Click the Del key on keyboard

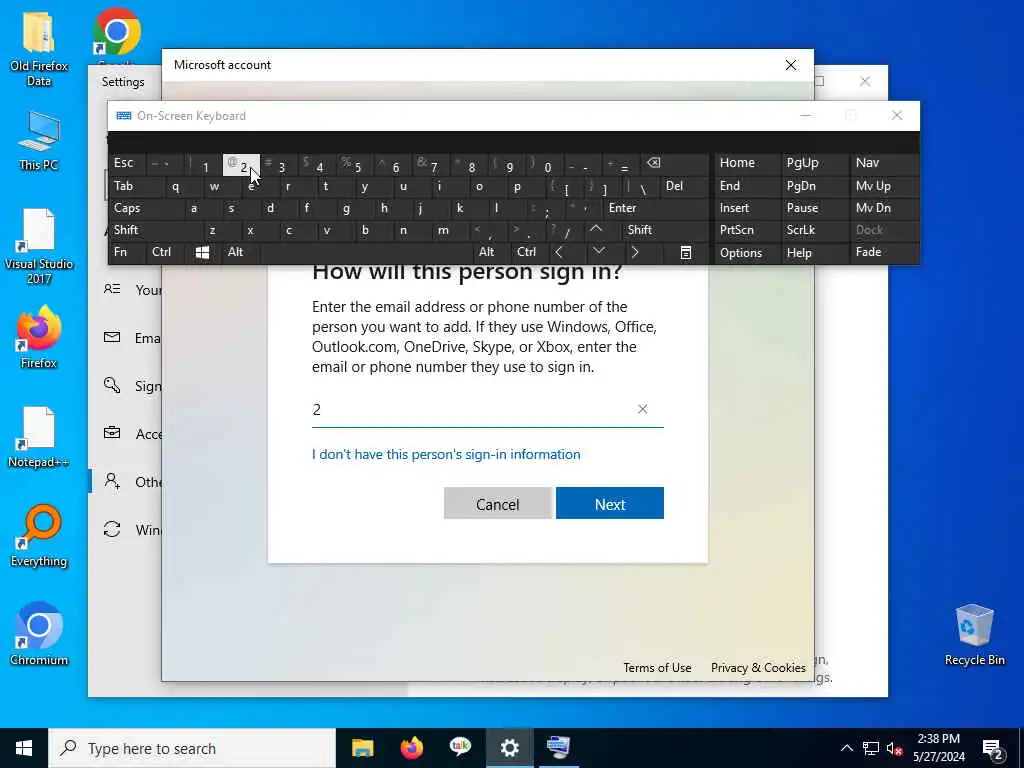coord(684,187)
